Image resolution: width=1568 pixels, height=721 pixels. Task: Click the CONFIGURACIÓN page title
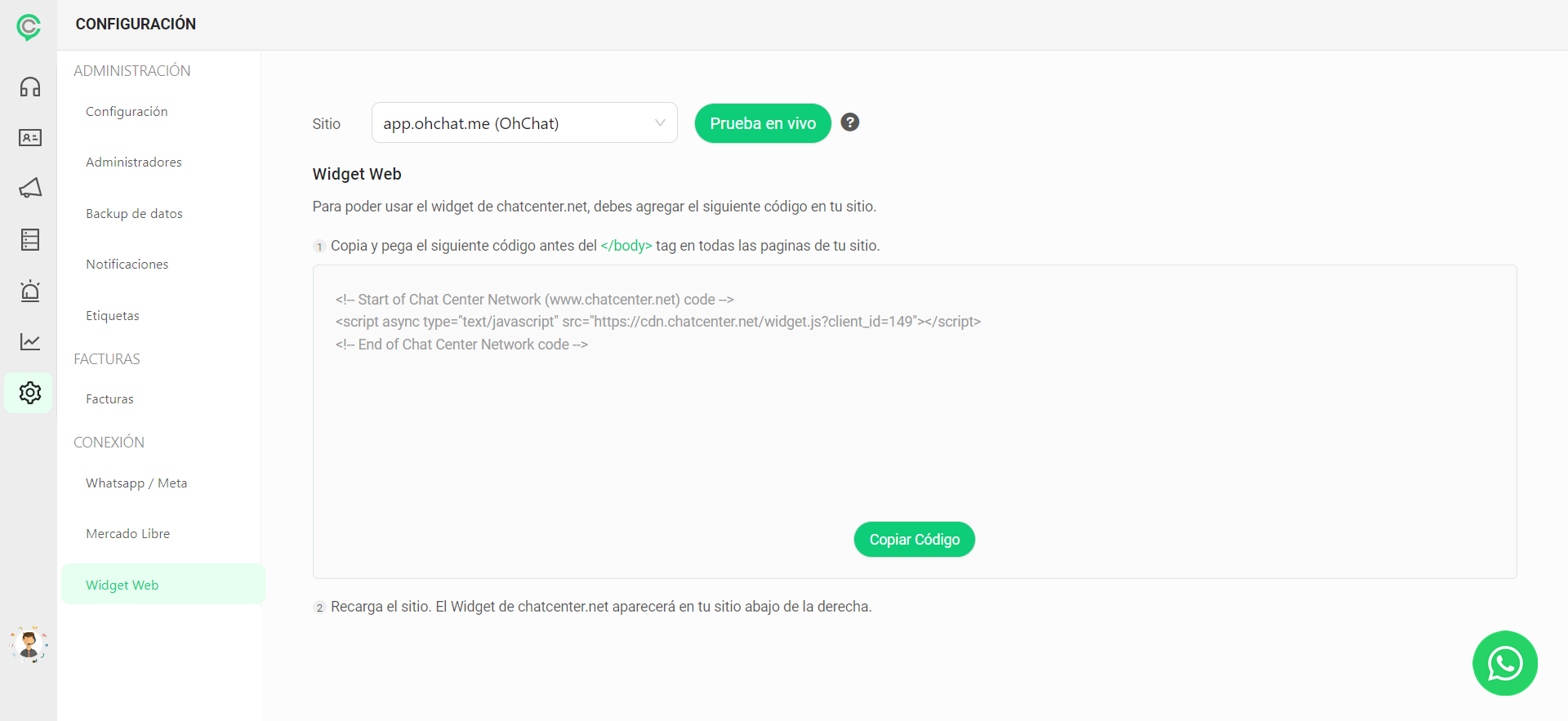point(136,24)
